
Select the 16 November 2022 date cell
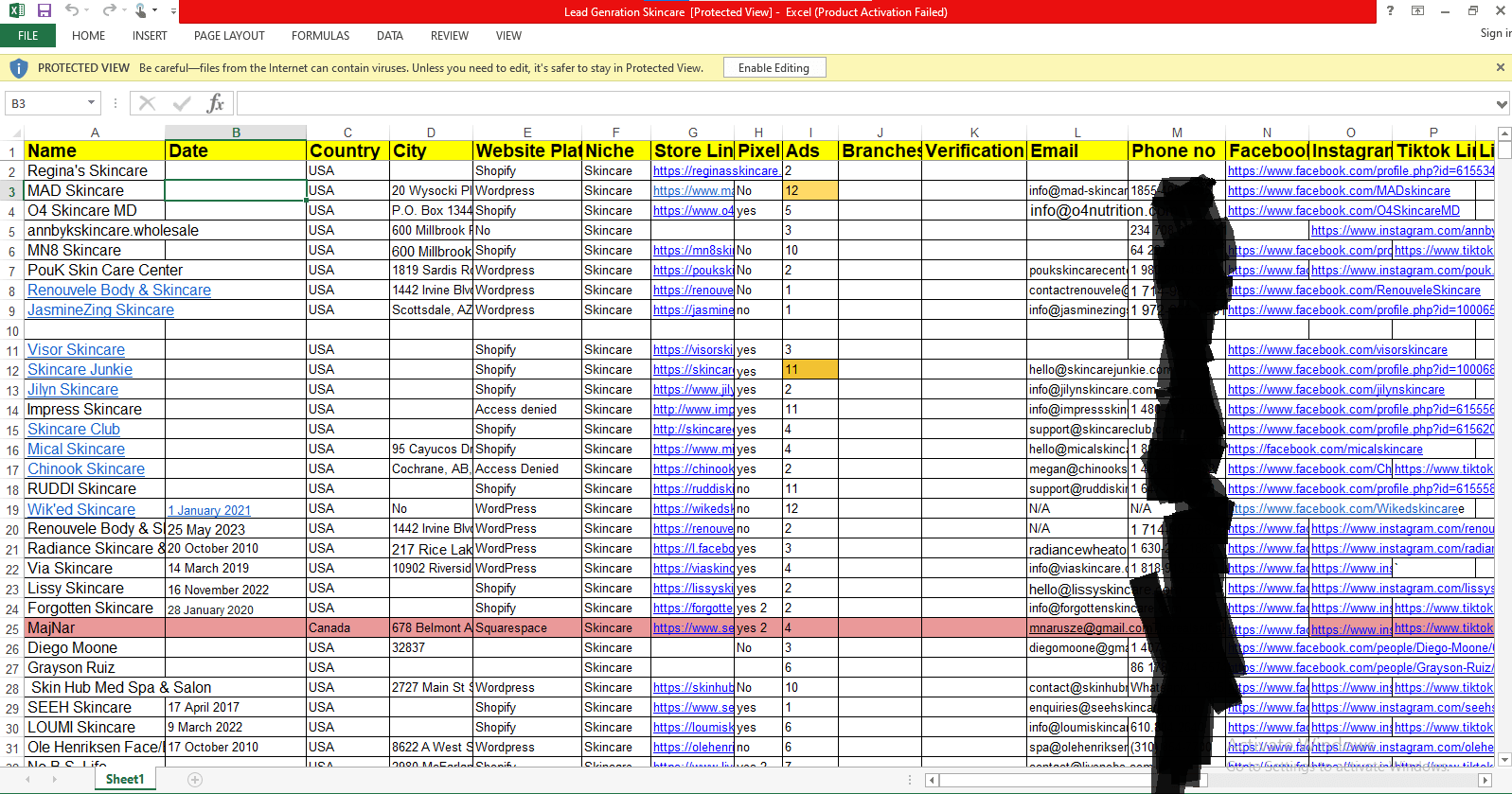point(236,589)
